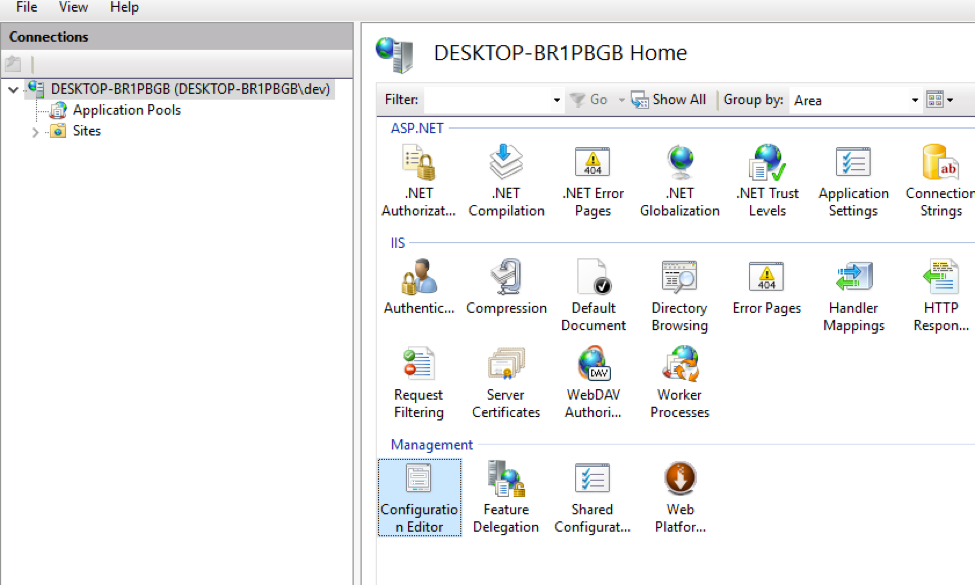
Task: Expand the Sites tree node
Action: click(x=36, y=132)
